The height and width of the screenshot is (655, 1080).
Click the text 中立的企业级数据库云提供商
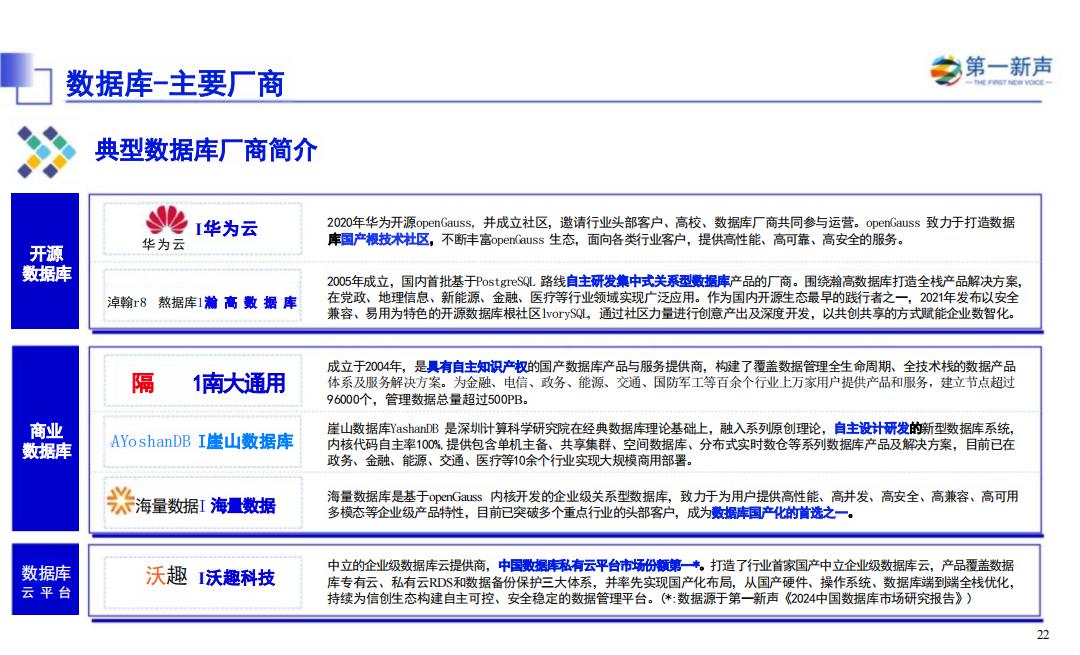coord(407,565)
